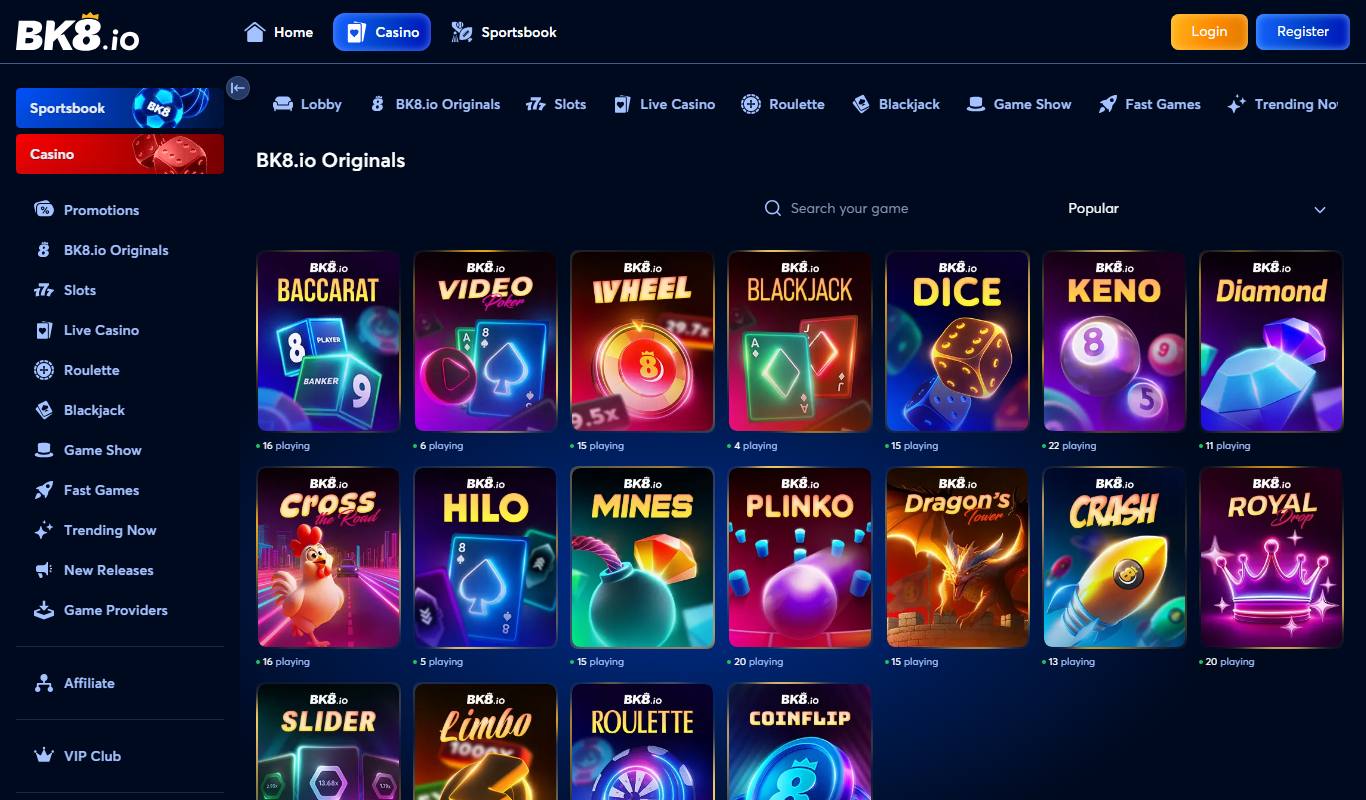Open the Home tab in header
The height and width of the screenshot is (800, 1366).
279,32
